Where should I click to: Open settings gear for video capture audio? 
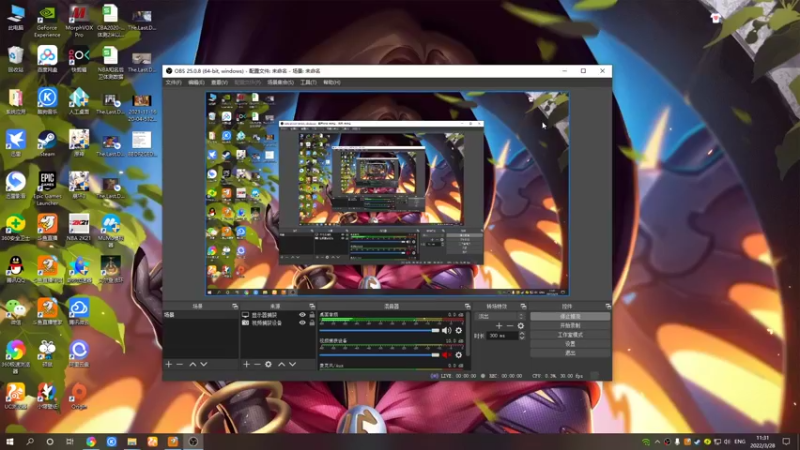coord(459,355)
